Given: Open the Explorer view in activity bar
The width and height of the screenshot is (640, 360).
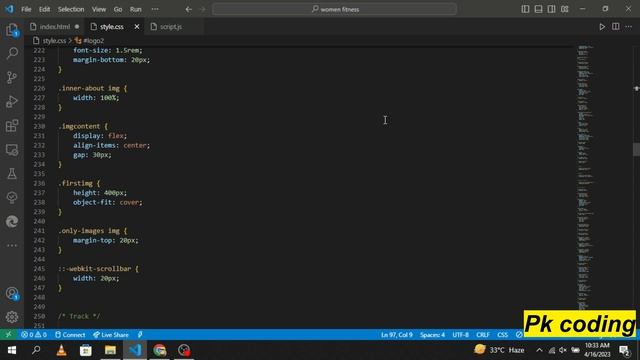Looking at the screenshot, I should coord(12,30).
